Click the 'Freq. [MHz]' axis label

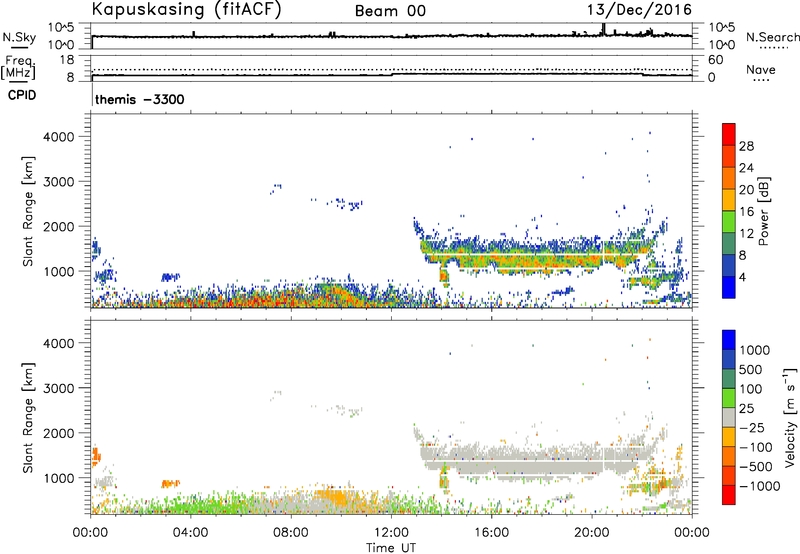point(19,68)
